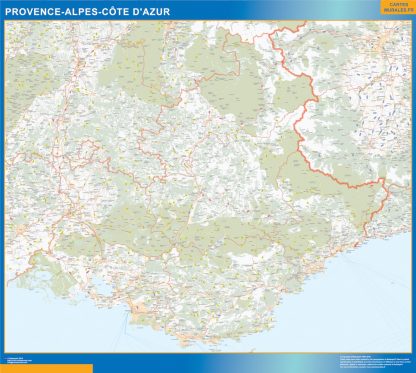The height and width of the screenshot is (373, 416).
Task: Click the main map image
Action: click(208, 187)
